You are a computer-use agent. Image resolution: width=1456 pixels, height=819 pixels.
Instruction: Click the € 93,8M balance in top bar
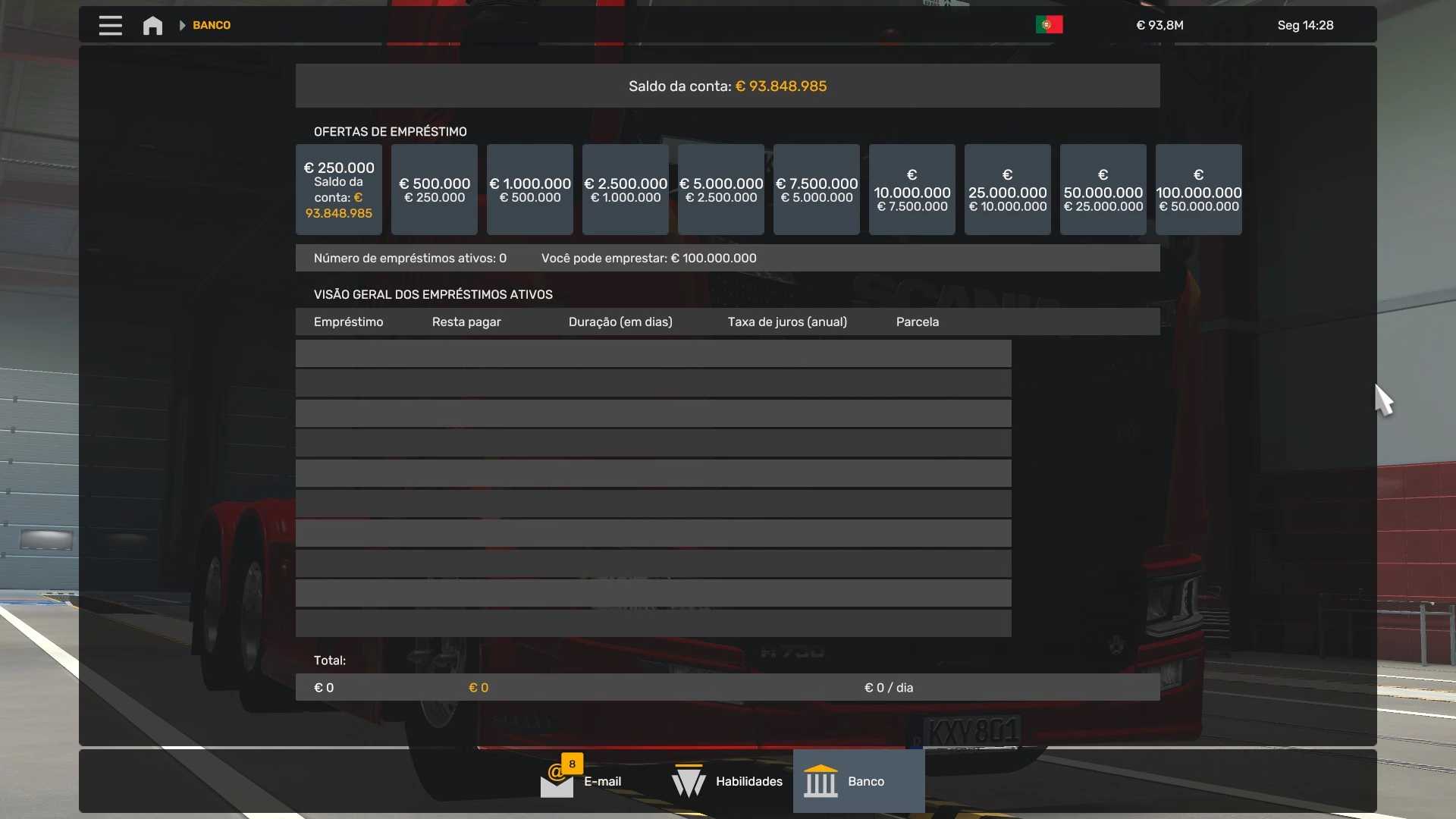(1159, 25)
